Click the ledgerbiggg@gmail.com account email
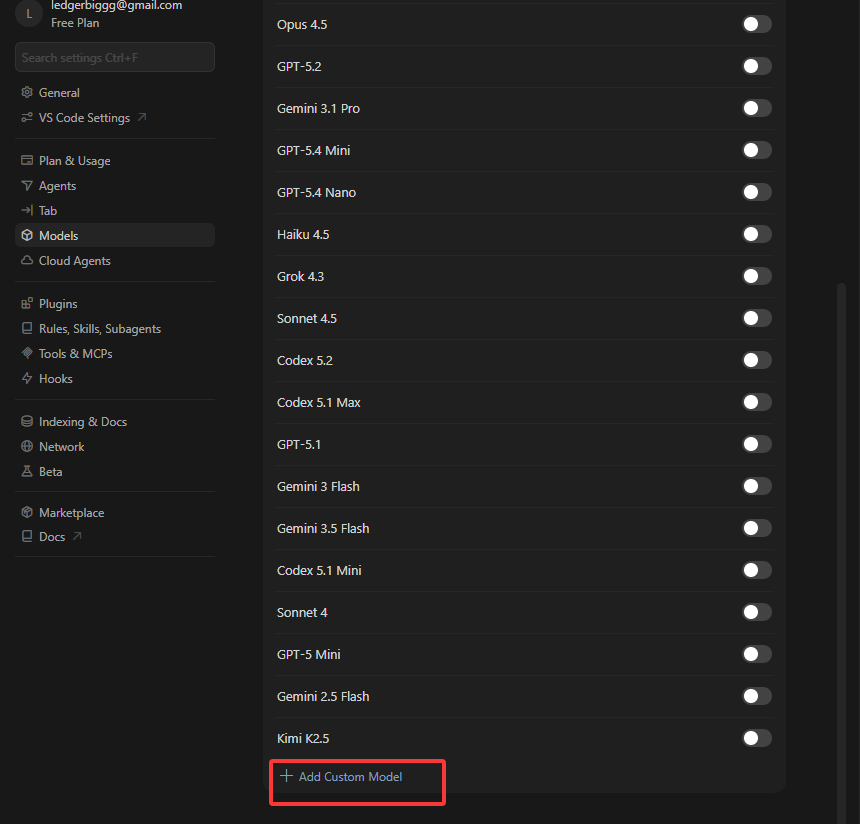 coord(116,5)
